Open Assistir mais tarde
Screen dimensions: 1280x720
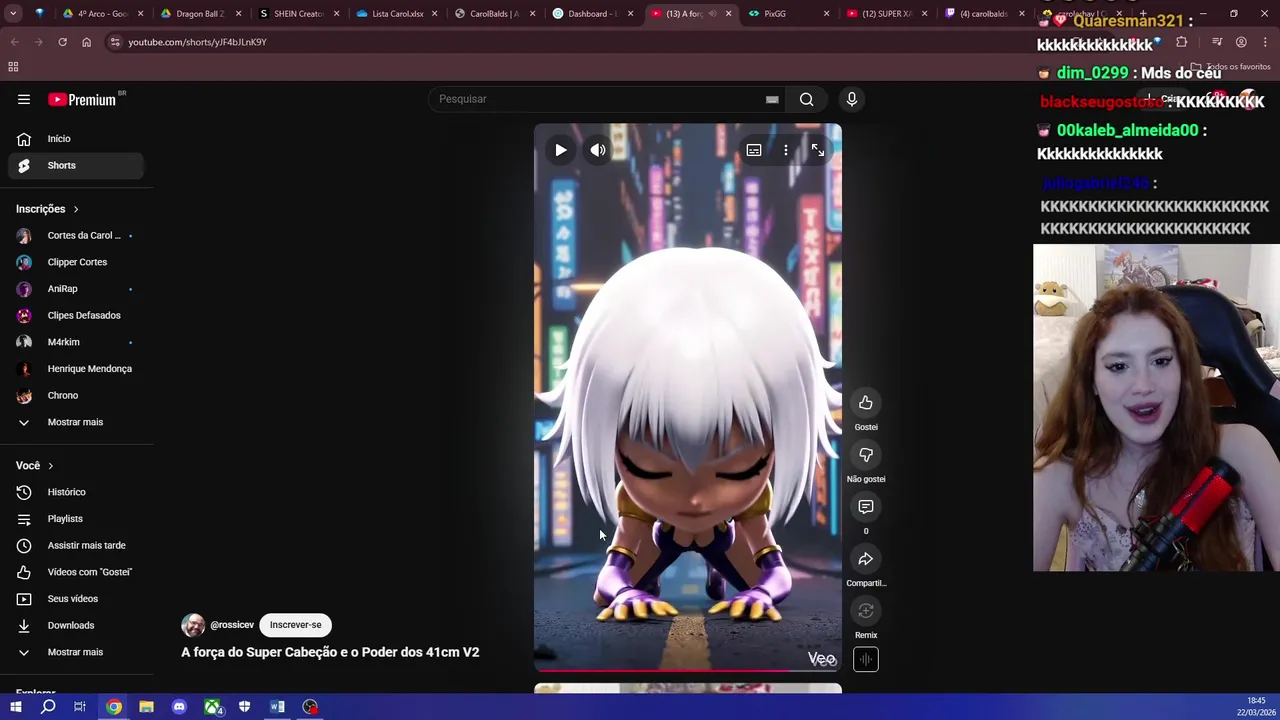76,545
